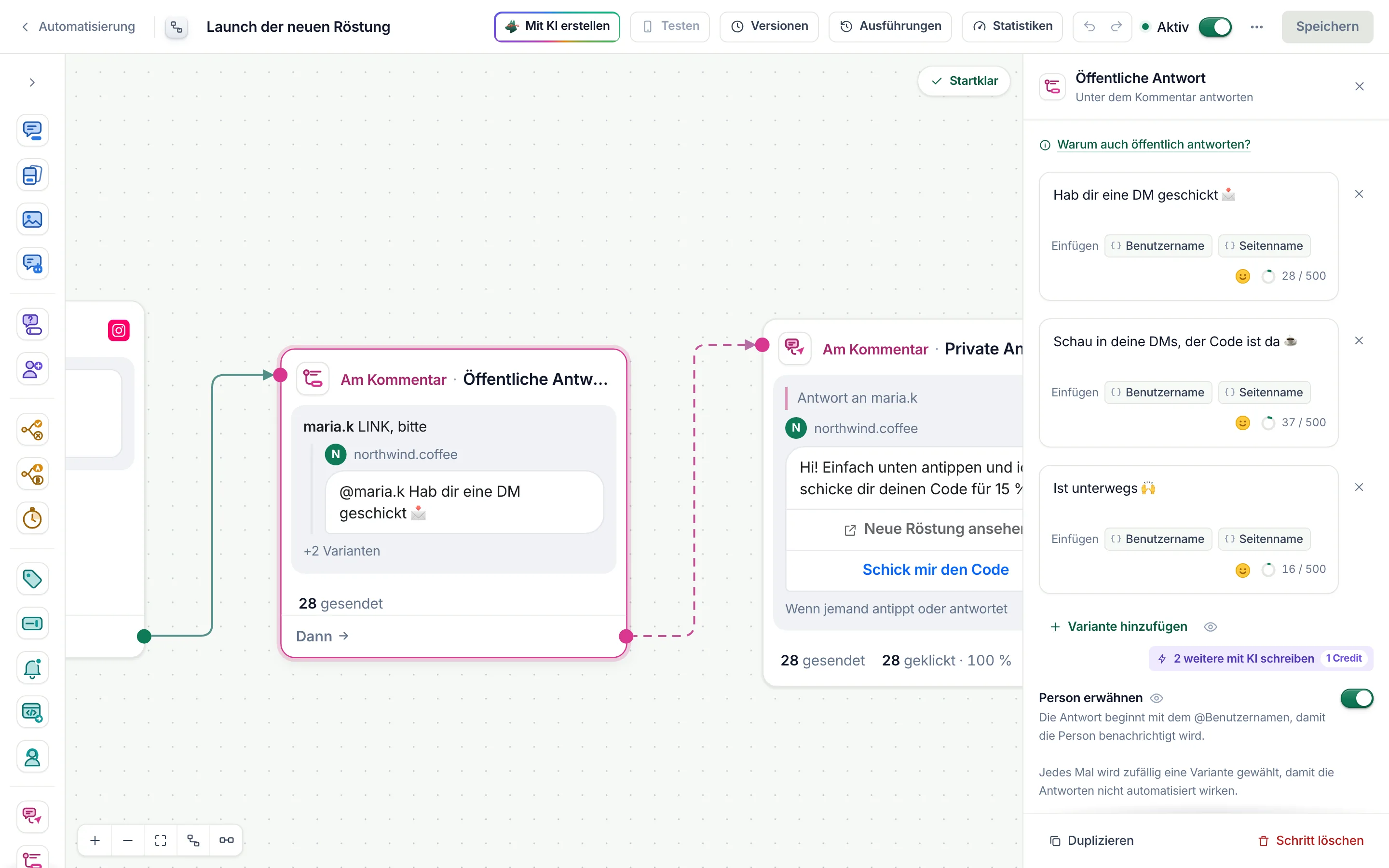Open the Versionen tab
This screenshot has width=1389, height=868.
(769, 27)
